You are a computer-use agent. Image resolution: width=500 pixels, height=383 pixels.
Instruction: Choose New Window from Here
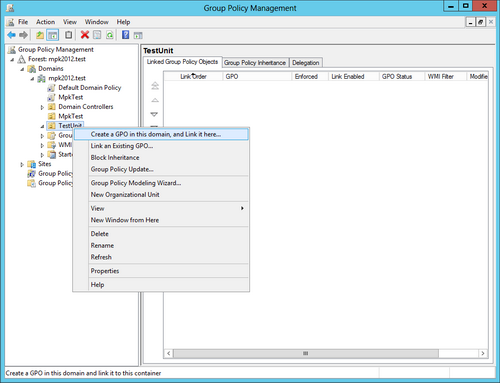pyautogui.click(x=161, y=220)
